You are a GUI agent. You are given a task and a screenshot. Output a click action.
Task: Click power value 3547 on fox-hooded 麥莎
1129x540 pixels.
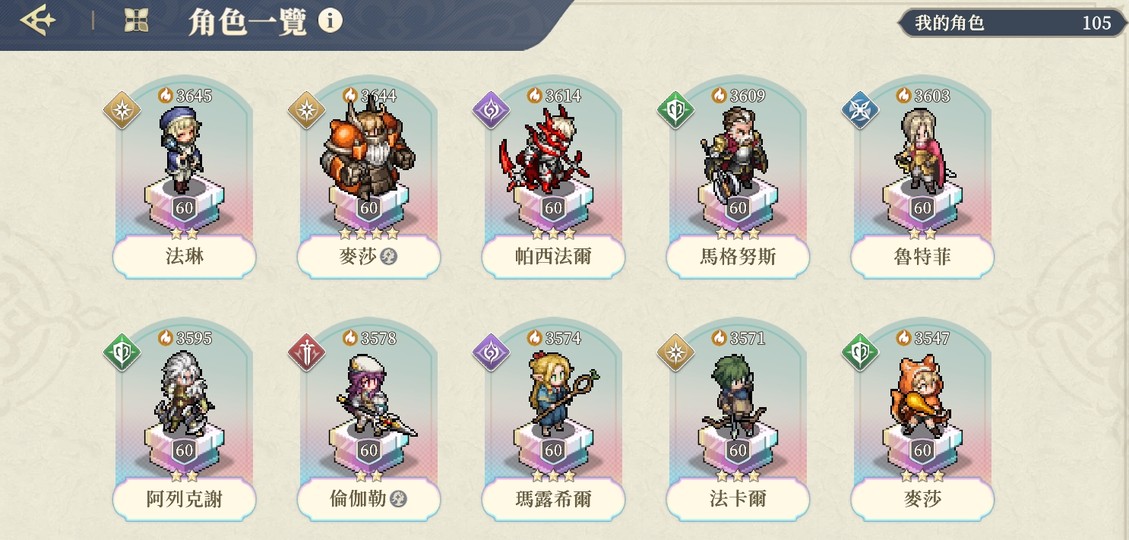(x=932, y=338)
